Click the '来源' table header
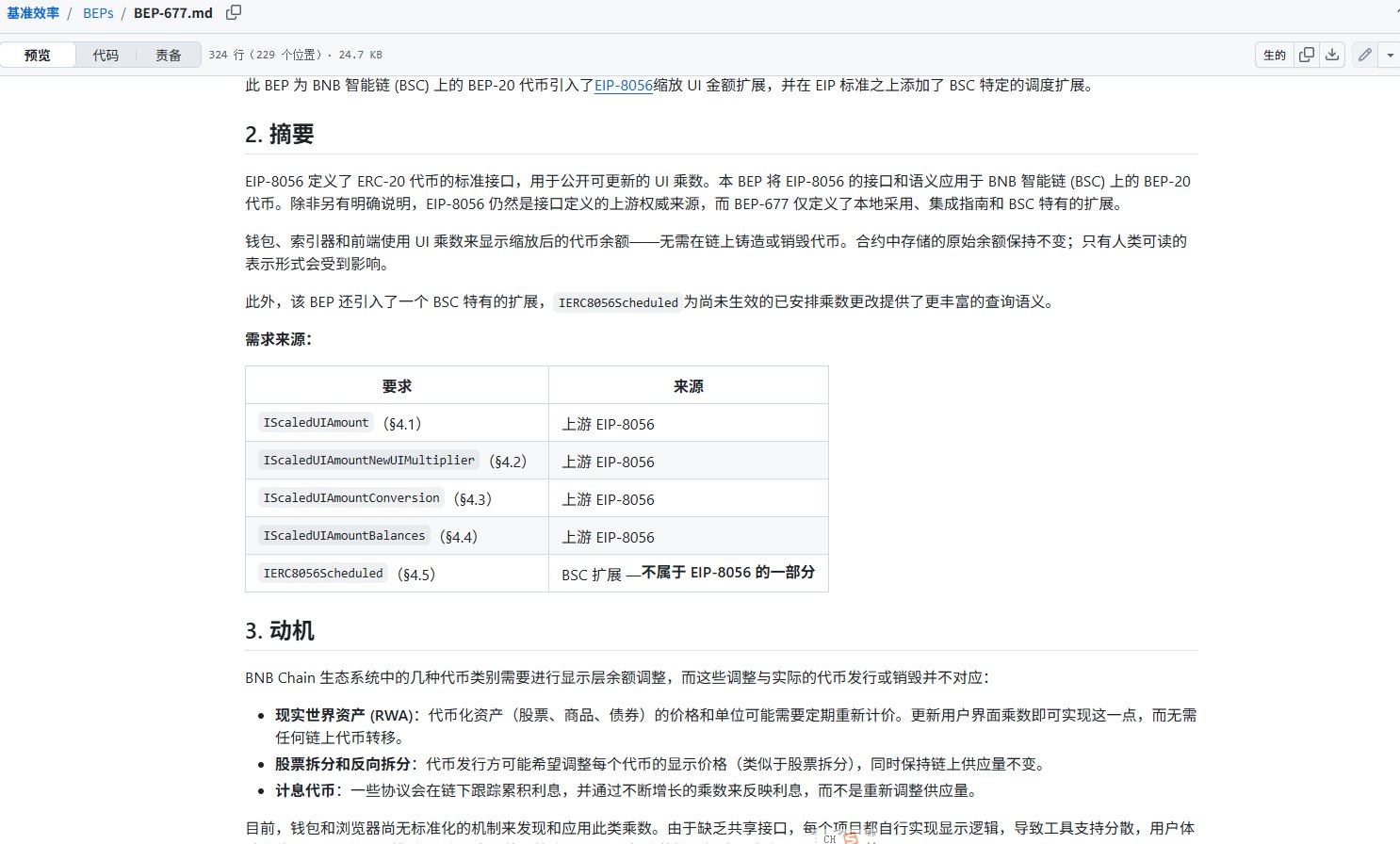 689,386
